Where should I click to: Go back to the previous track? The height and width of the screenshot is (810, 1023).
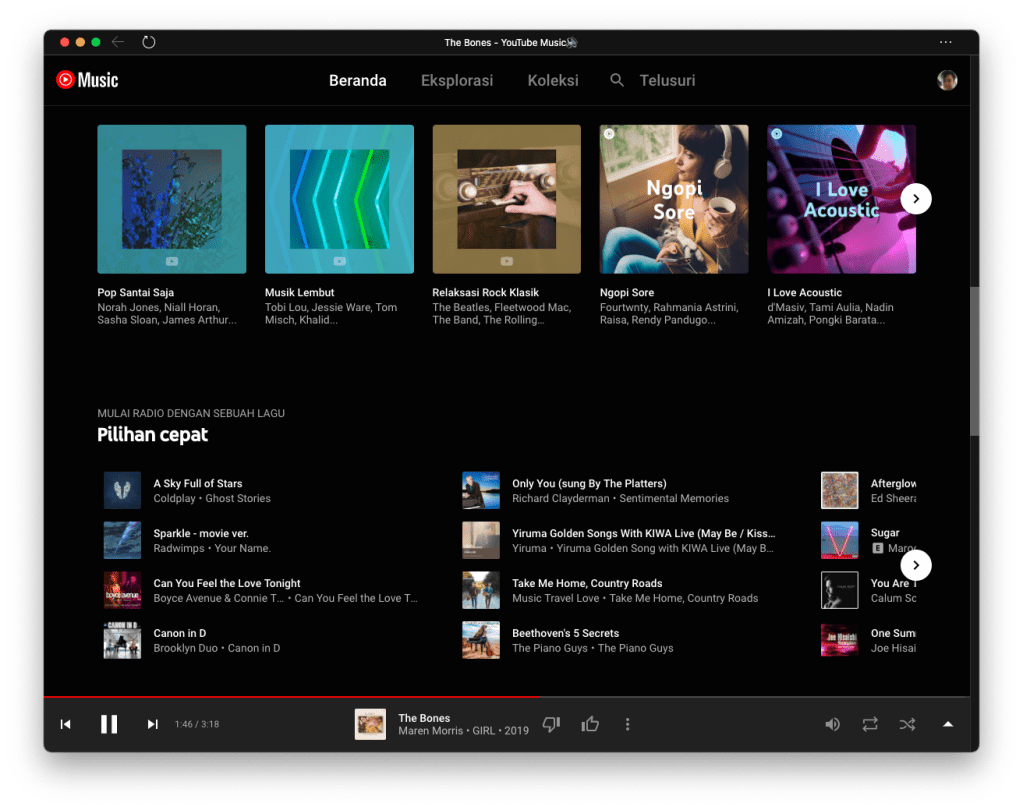click(66, 724)
